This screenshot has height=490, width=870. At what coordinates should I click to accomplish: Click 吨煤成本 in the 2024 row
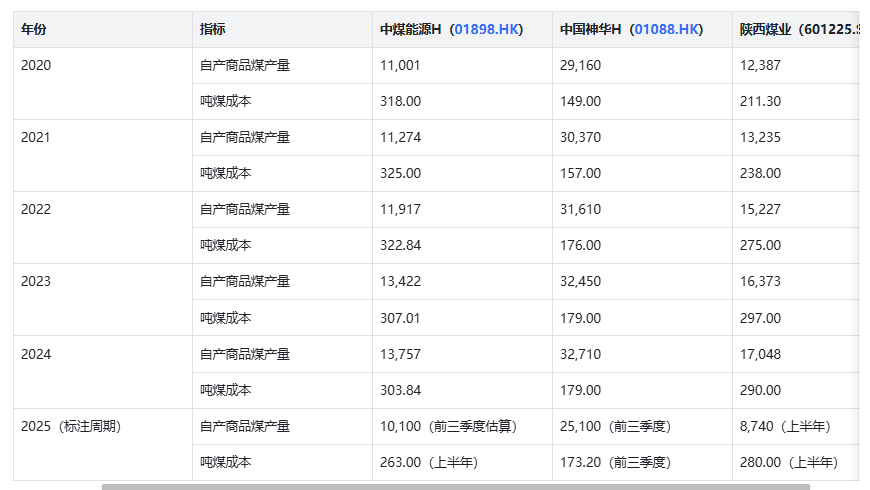point(226,390)
